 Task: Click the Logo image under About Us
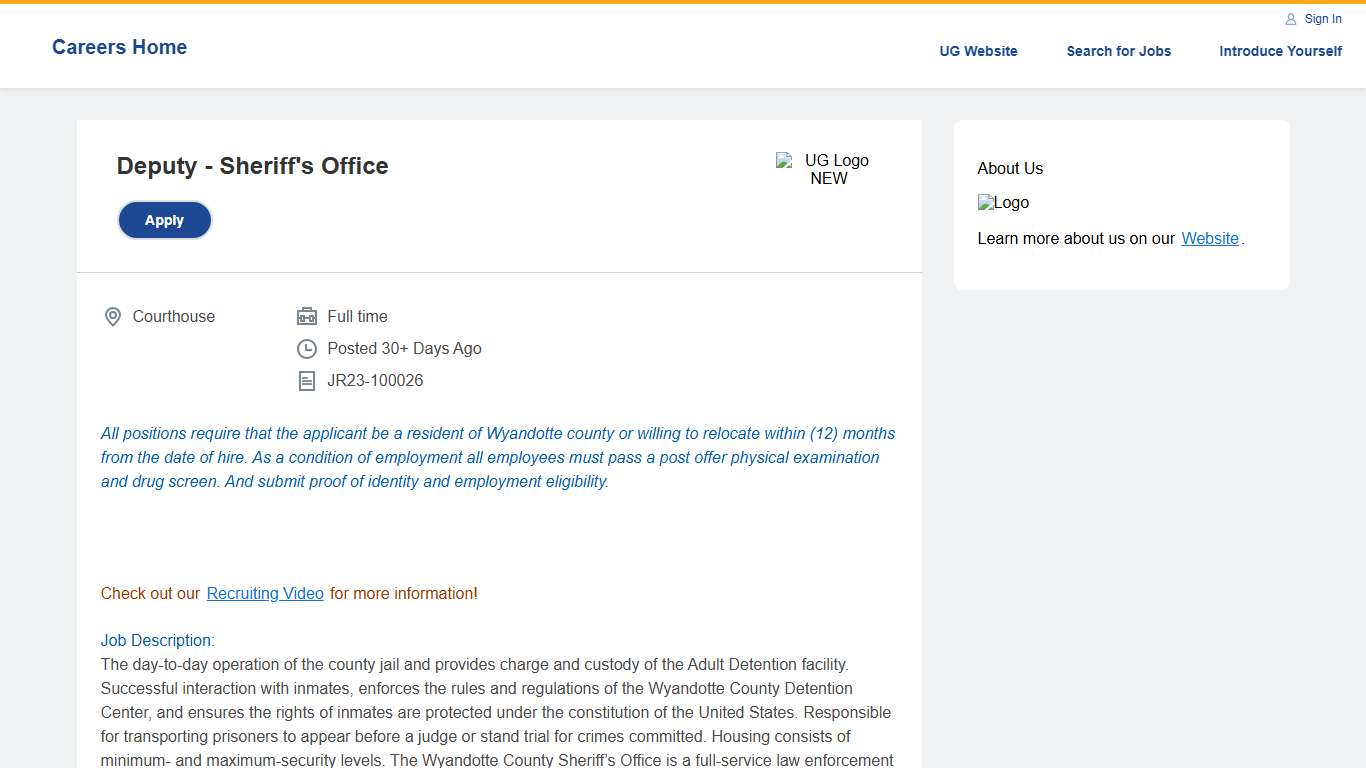click(1003, 203)
